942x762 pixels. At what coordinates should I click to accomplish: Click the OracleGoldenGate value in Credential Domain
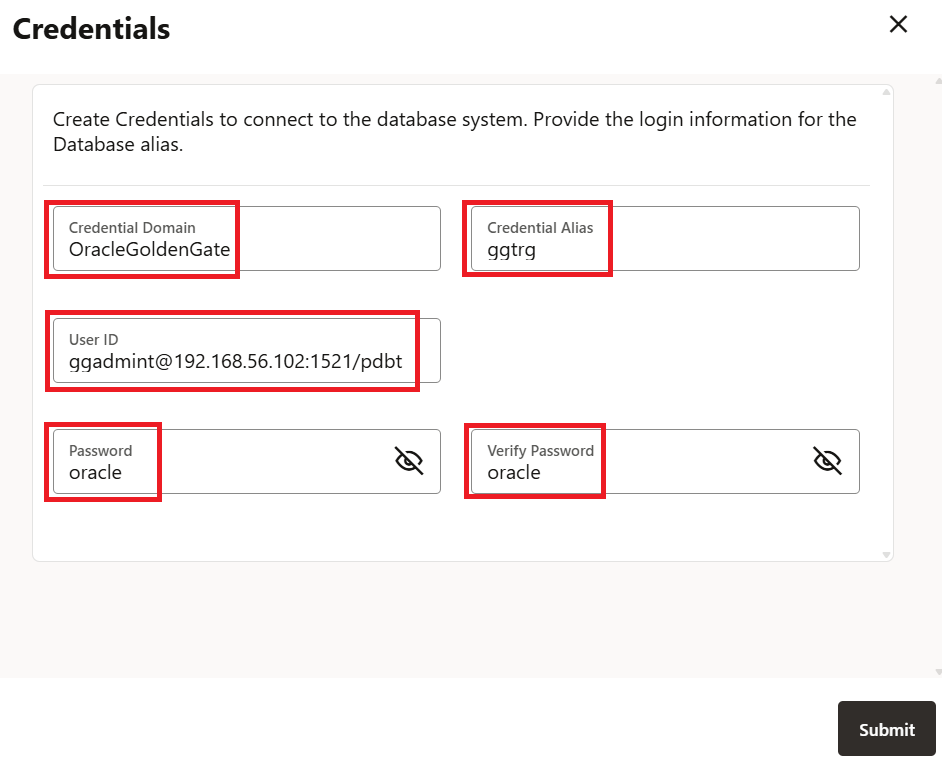coord(149,249)
